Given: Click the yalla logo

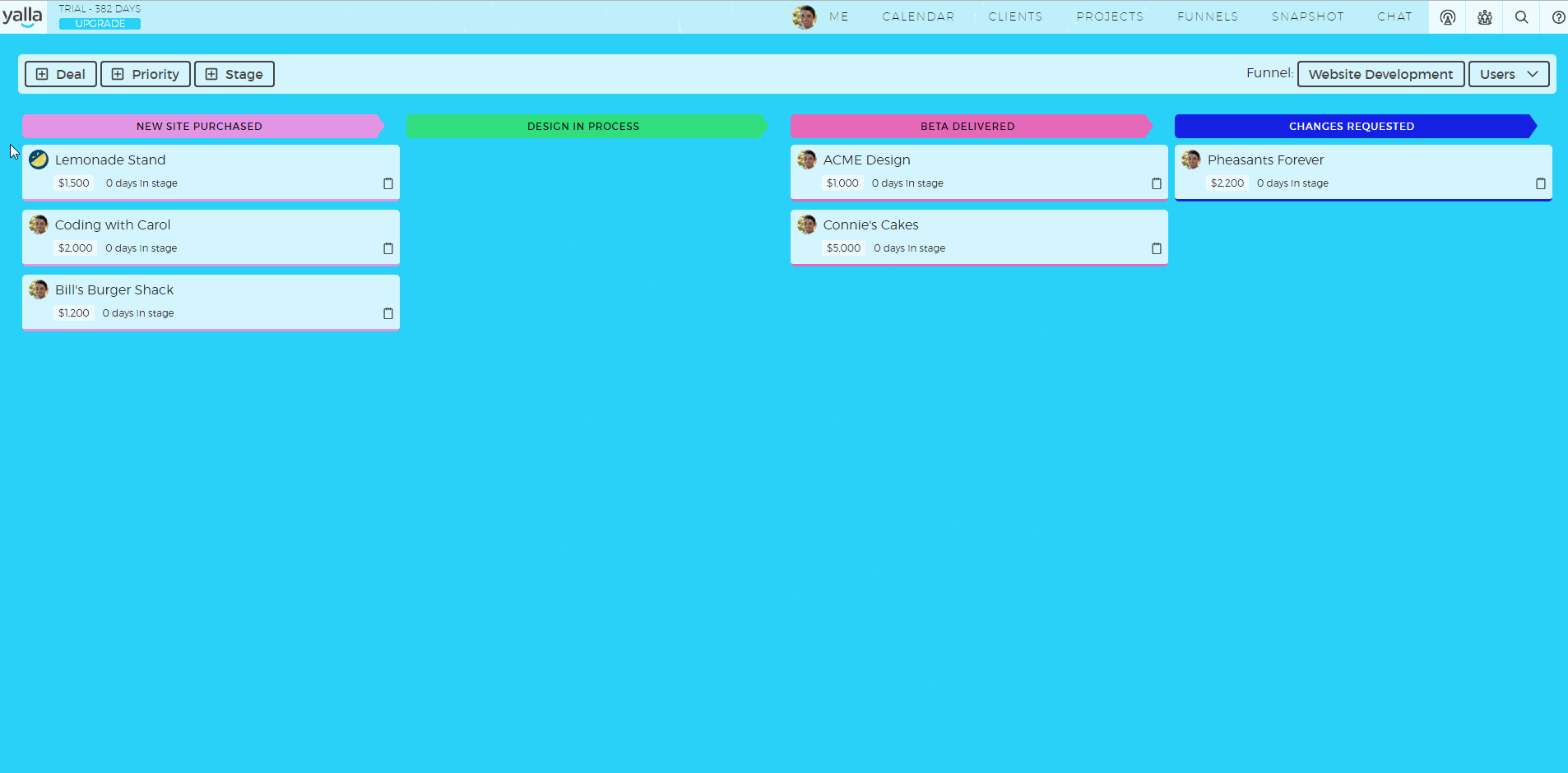Looking at the screenshot, I should coord(22,16).
